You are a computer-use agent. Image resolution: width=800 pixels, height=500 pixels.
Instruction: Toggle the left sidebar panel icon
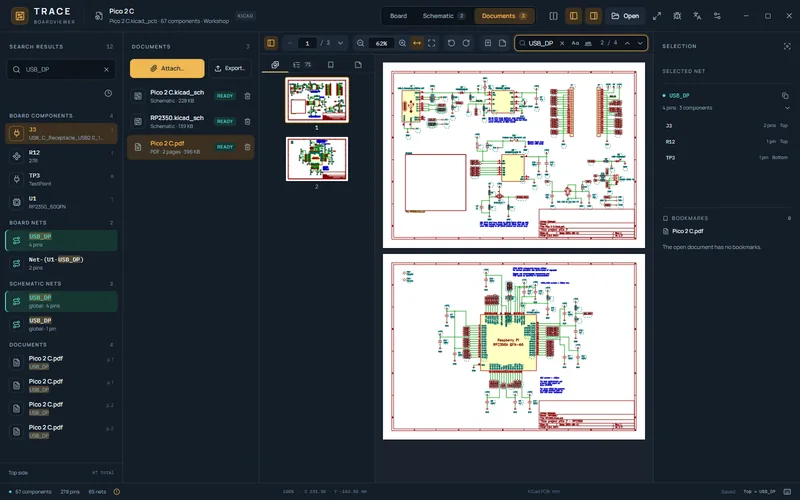(x=573, y=16)
